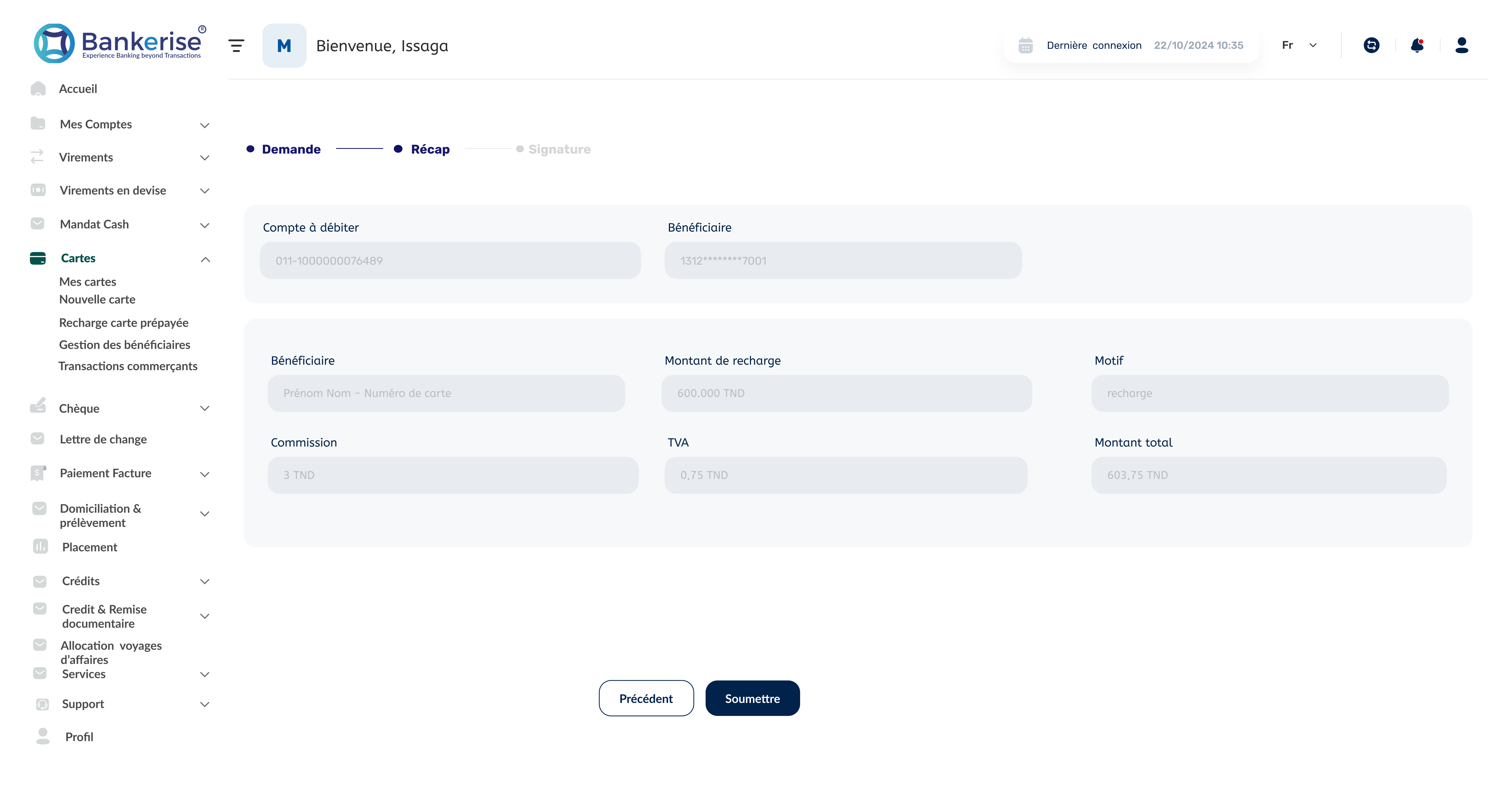The width and height of the screenshot is (1512, 812).
Task: Open Nouvelle carte submenu item
Action: point(97,300)
